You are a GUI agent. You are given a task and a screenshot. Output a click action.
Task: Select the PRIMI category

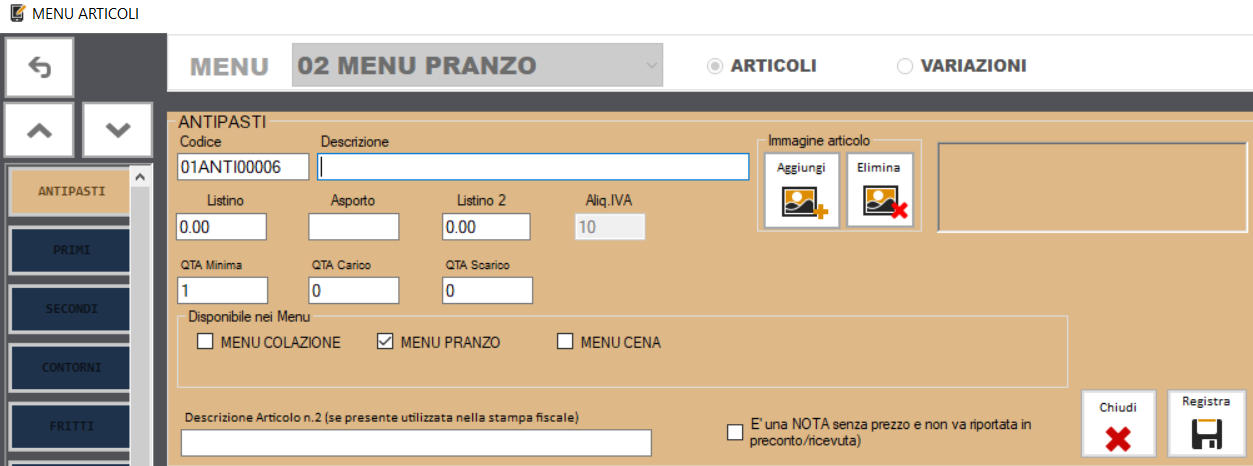[70, 250]
